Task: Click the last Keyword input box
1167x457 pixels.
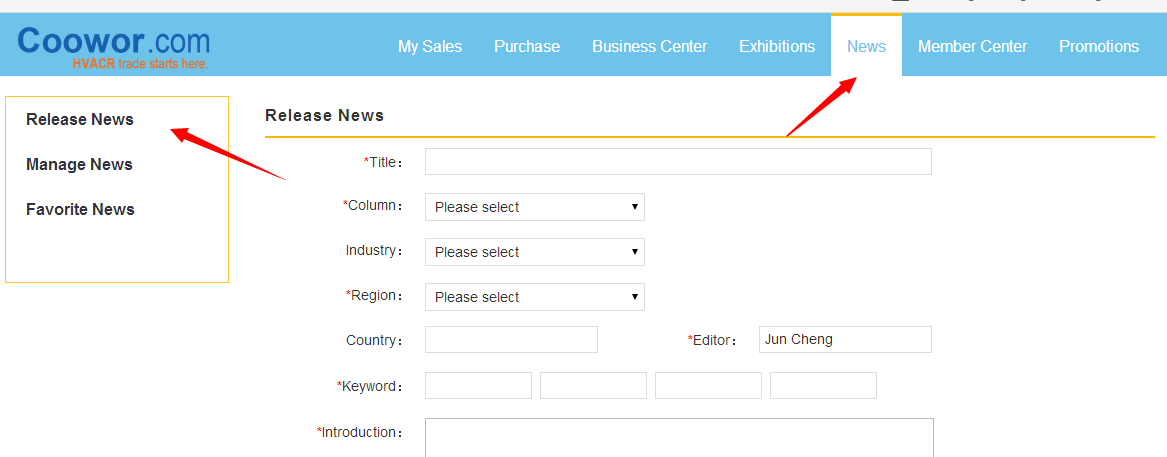Action: tap(823, 386)
